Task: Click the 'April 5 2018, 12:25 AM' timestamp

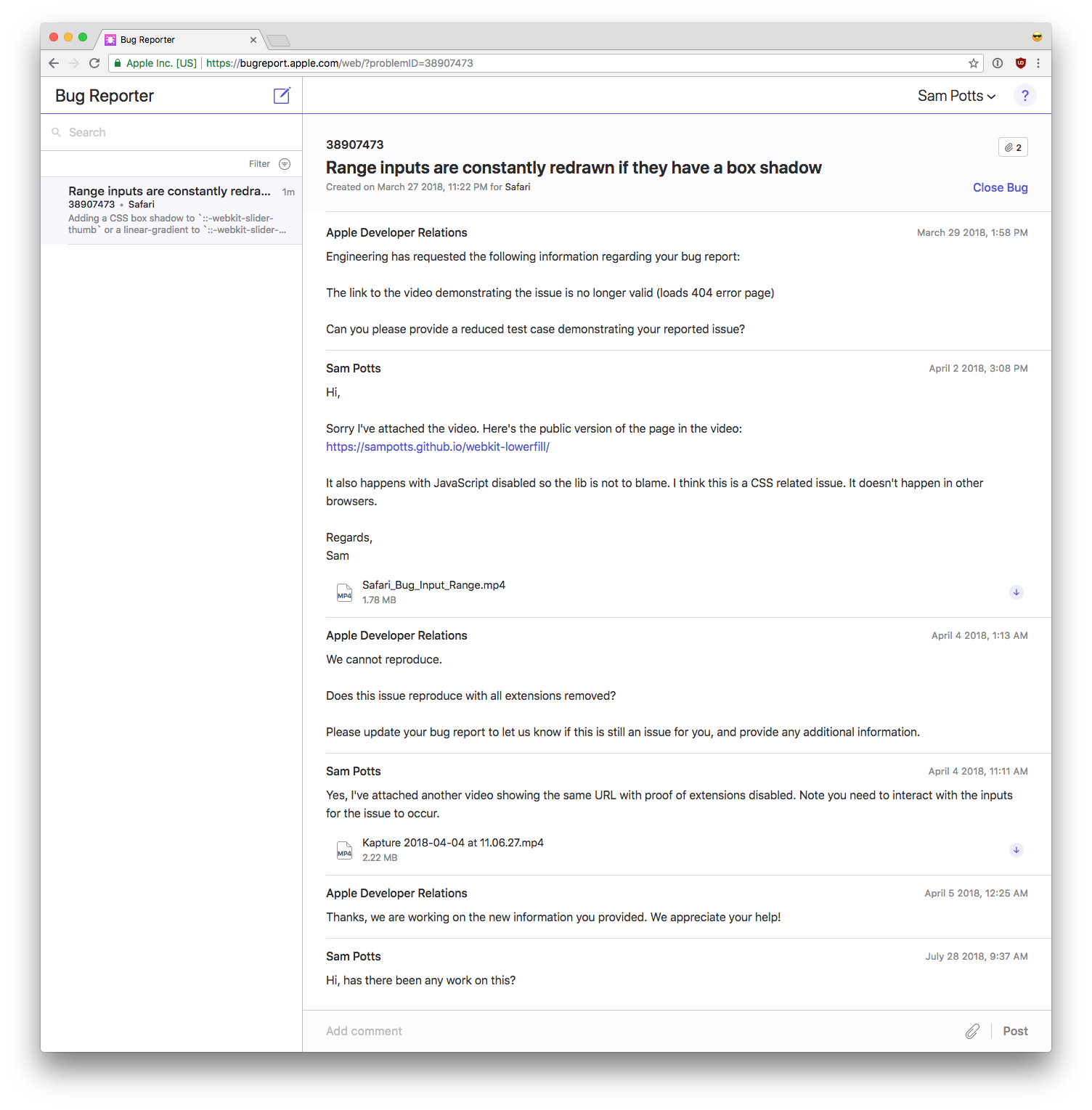Action: (x=976, y=893)
